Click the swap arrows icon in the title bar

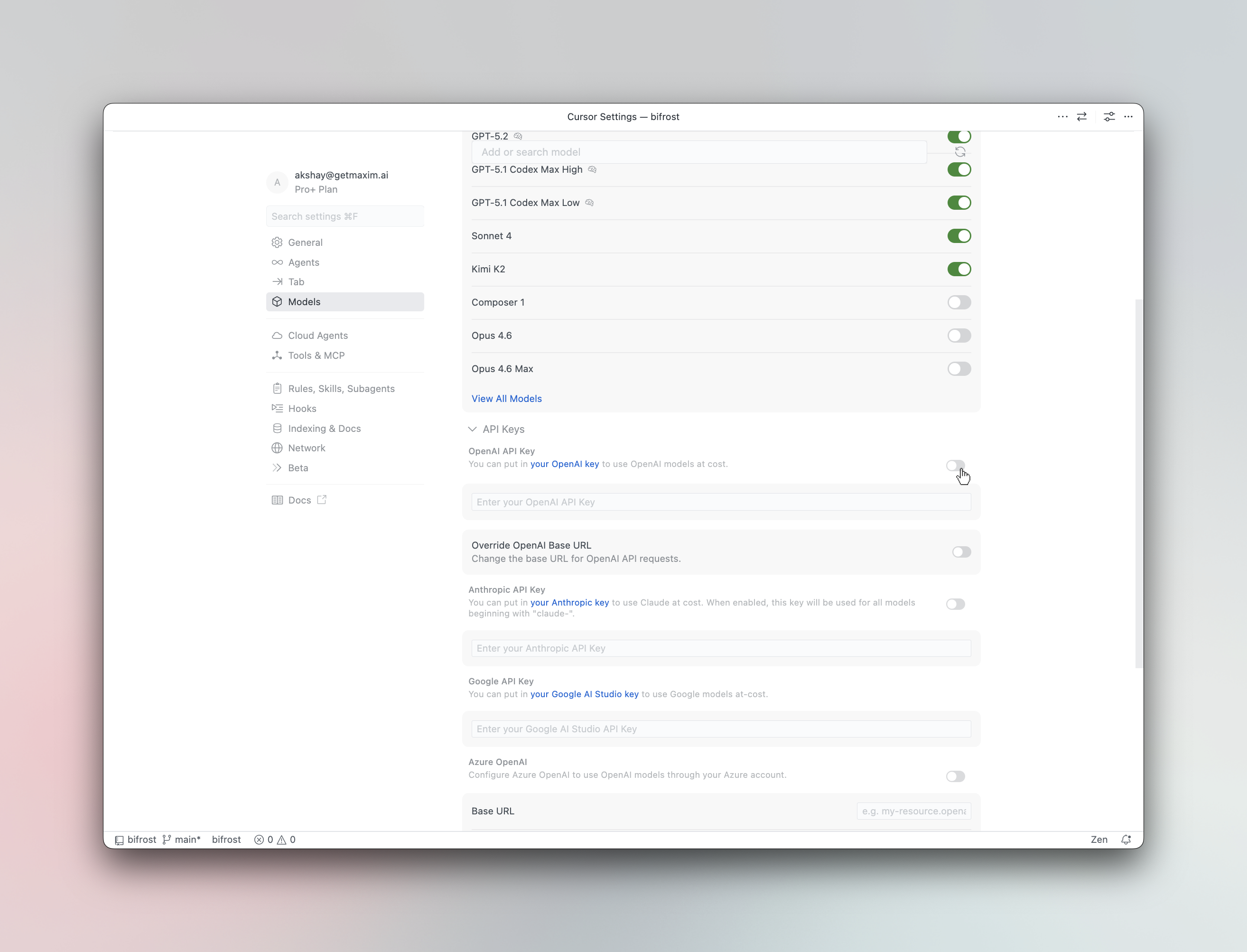[x=1081, y=117]
